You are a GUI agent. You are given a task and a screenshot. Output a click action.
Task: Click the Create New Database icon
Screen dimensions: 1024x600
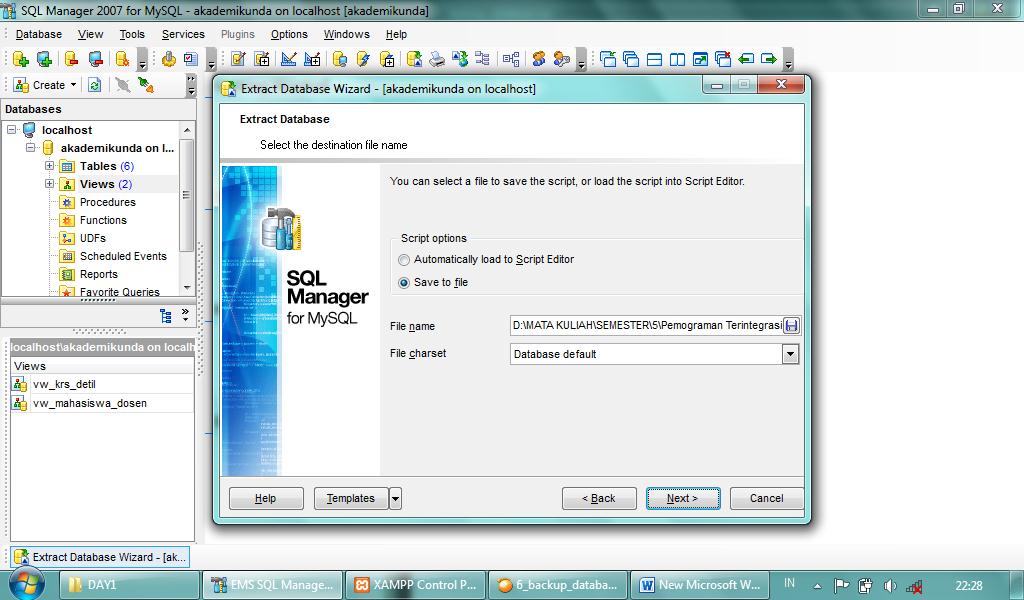(20, 59)
